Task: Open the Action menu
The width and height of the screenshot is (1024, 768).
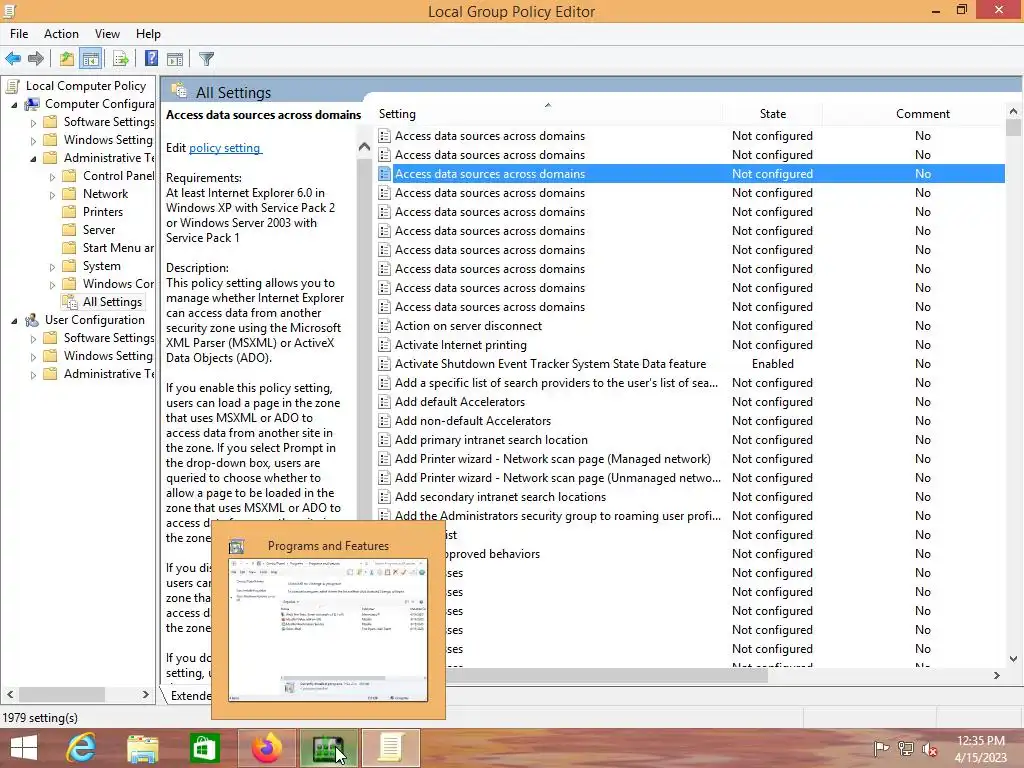Action: tap(61, 34)
